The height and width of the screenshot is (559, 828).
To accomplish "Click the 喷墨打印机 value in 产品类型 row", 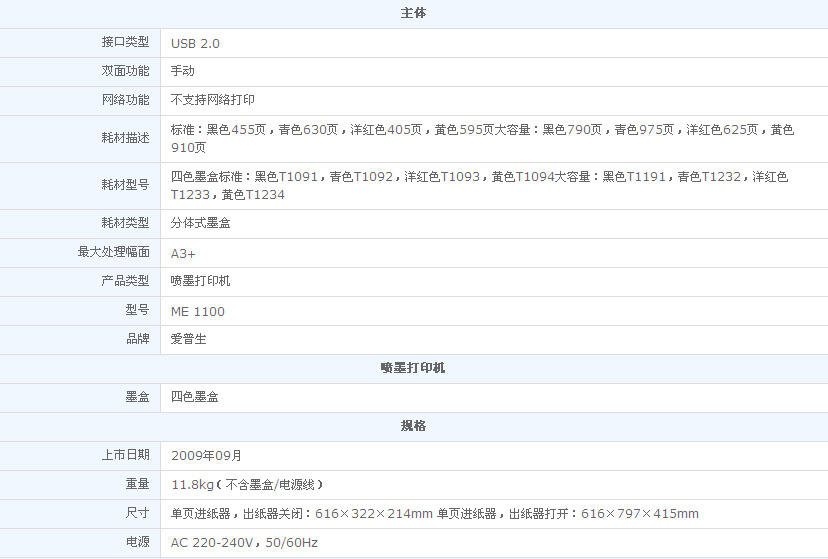I will pos(201,281).
